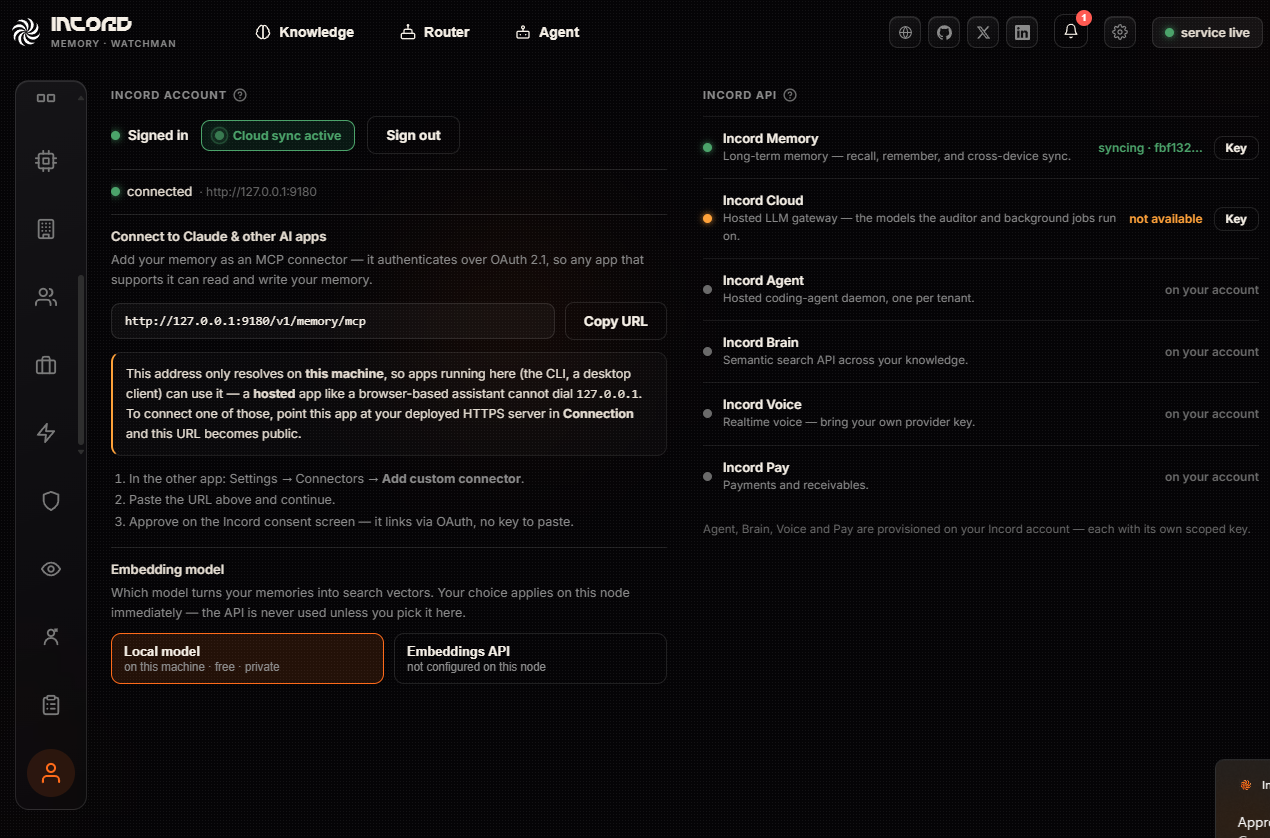The image size is (1270, 838).
Task: Choose the Embeddings API option
Action: click(530, 658)
